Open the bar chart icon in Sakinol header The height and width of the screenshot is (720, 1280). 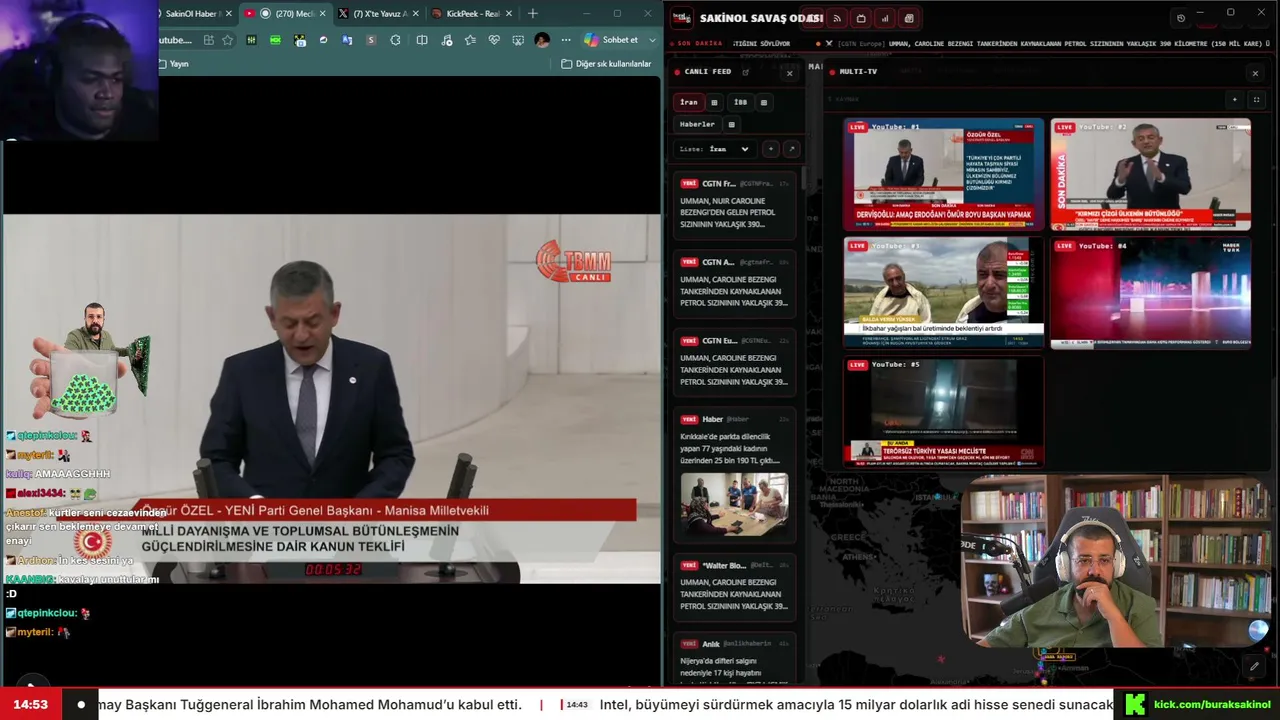pos(885,18)
